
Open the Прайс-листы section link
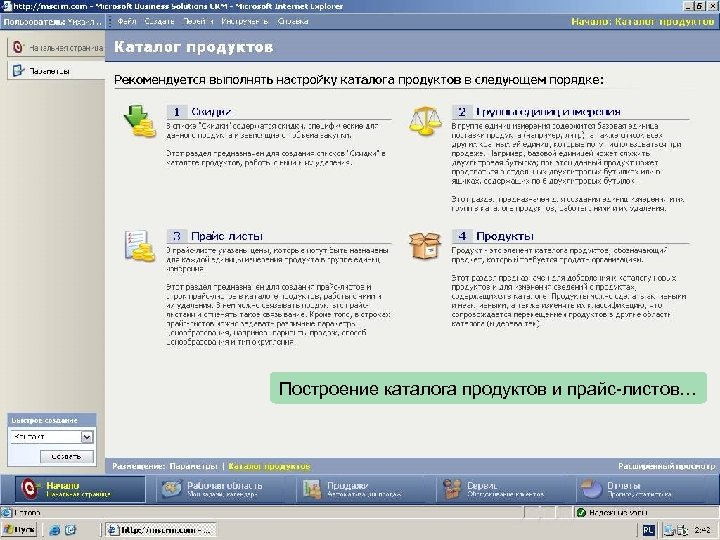227,236
